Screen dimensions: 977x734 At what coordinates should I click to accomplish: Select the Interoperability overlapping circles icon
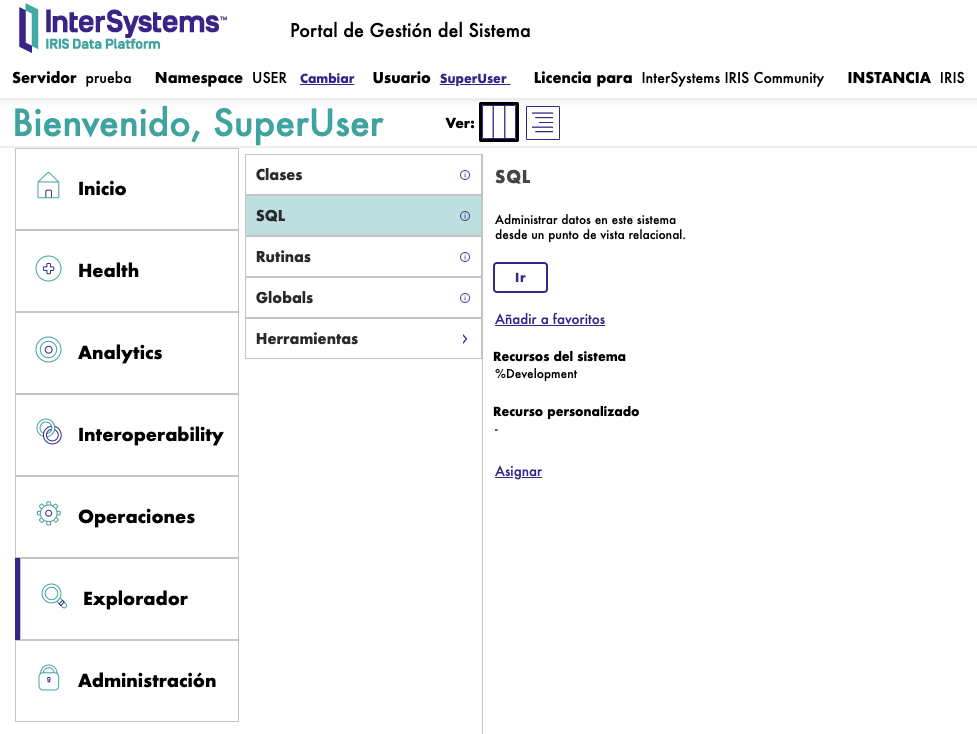pyautogui.click(x=48, y=432)
